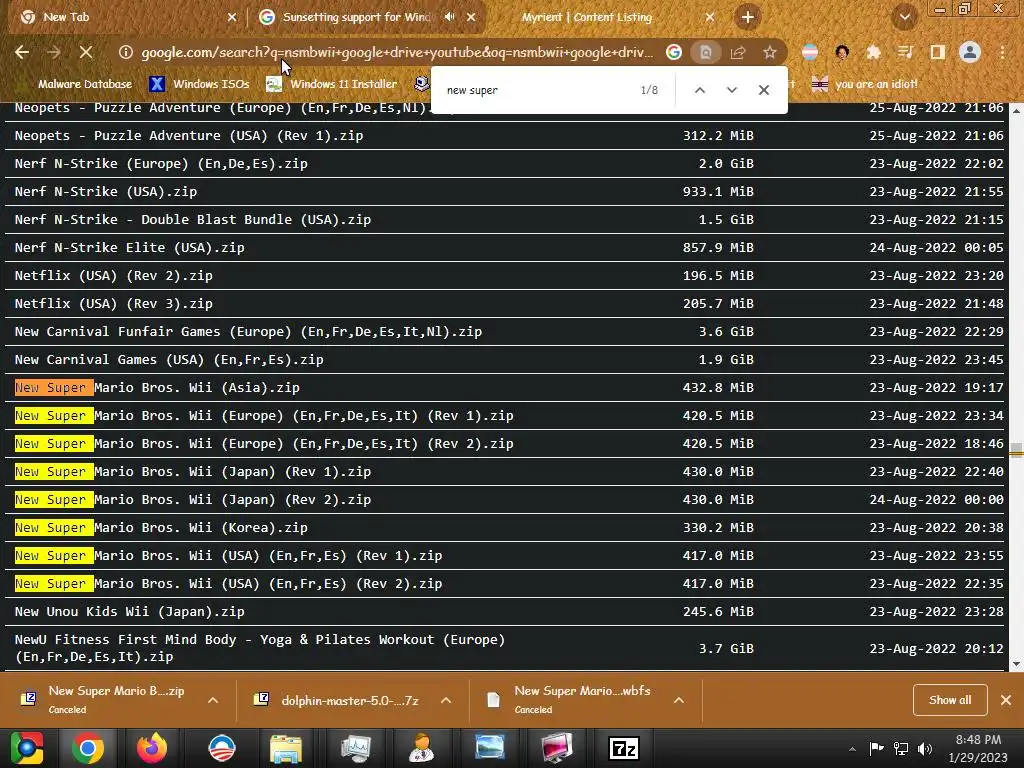The height and width of the screenshot is (768, 1024).
Task: Open the taskbar clock and date
Action: tap(977, 748)
